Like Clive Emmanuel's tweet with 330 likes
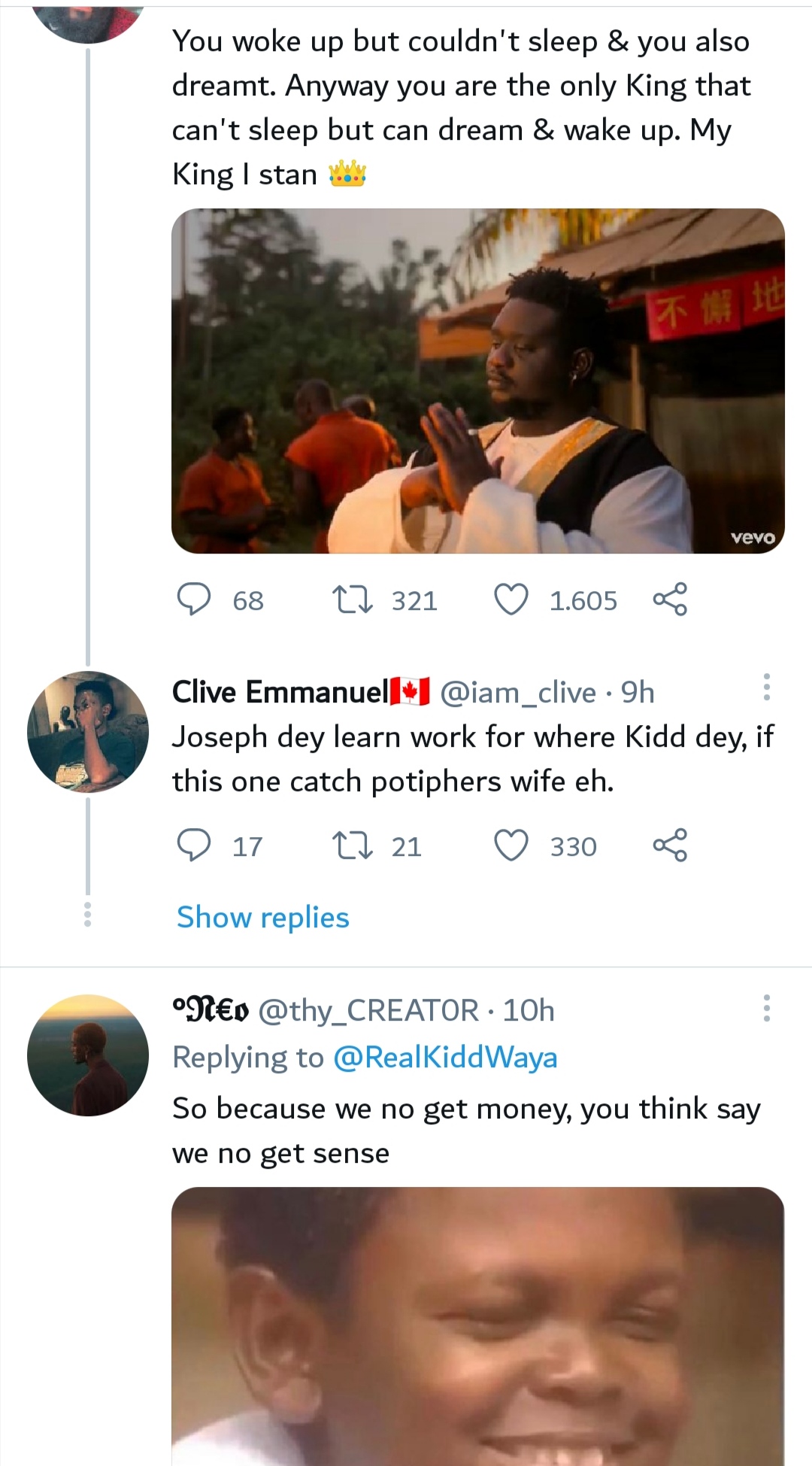The height and width of the screenshot is (1466, 812). [511, 845]
